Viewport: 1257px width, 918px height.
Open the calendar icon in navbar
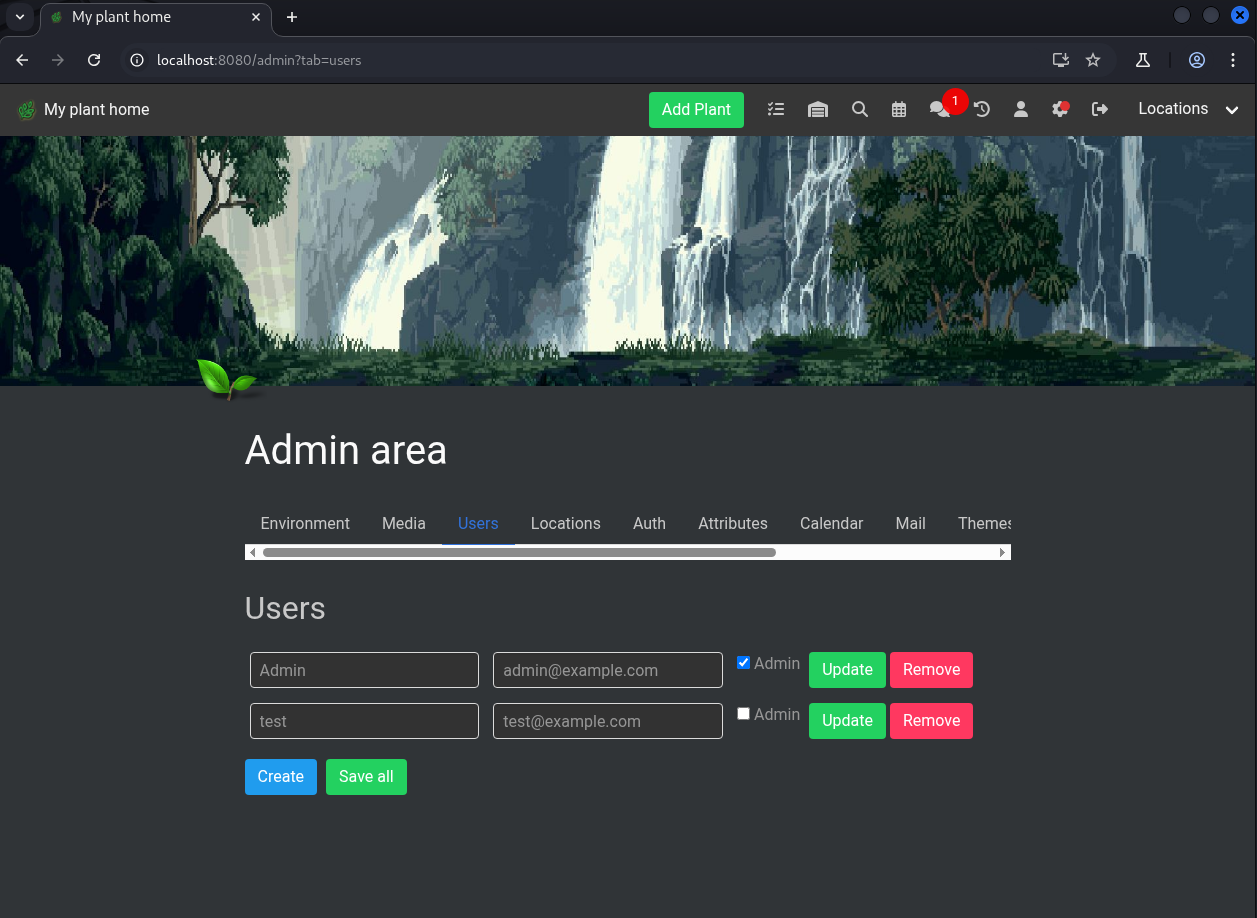click(899, 109)
